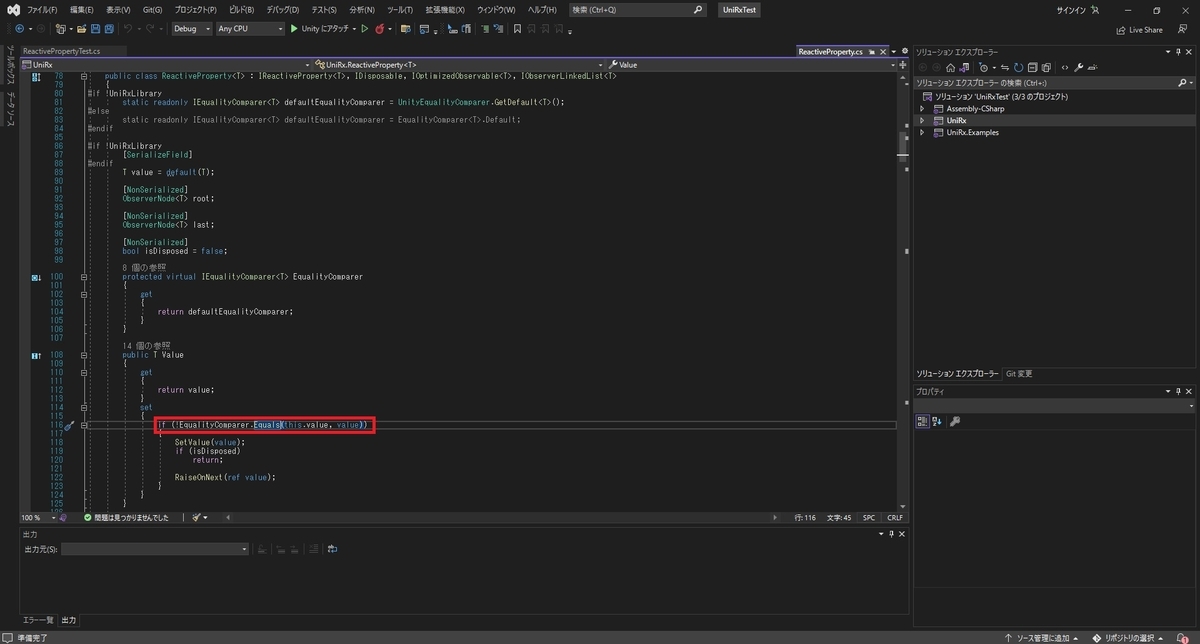
Task: Open the output source combo box
Action: coord(155,549)
